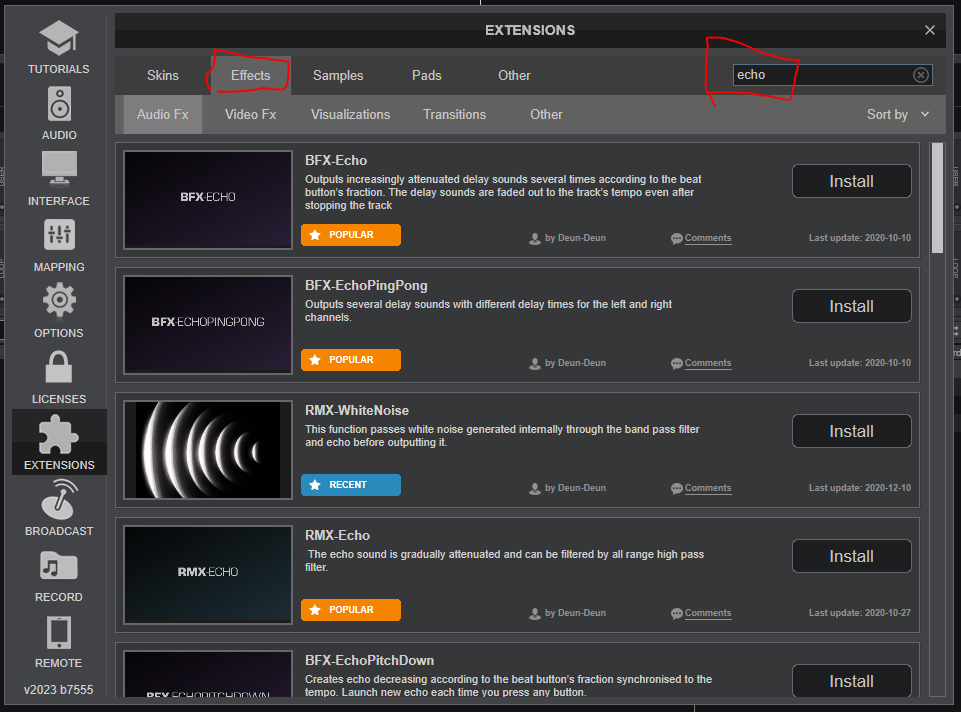Click comments bubble icon for RMX-WhiteNoise
This screenshot has height=712, width=961.
(x=677, y=488)
